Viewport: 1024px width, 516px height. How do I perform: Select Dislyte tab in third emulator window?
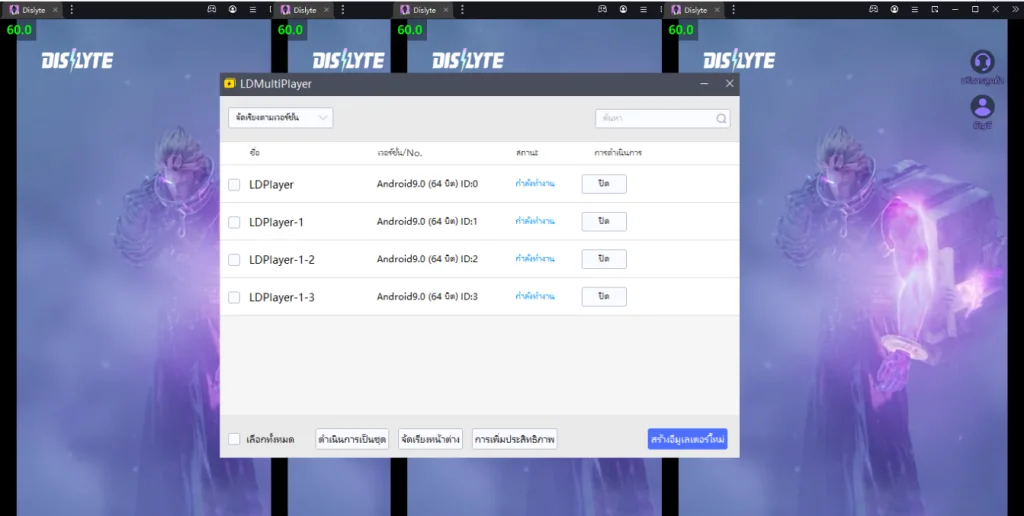pos(424,10)
